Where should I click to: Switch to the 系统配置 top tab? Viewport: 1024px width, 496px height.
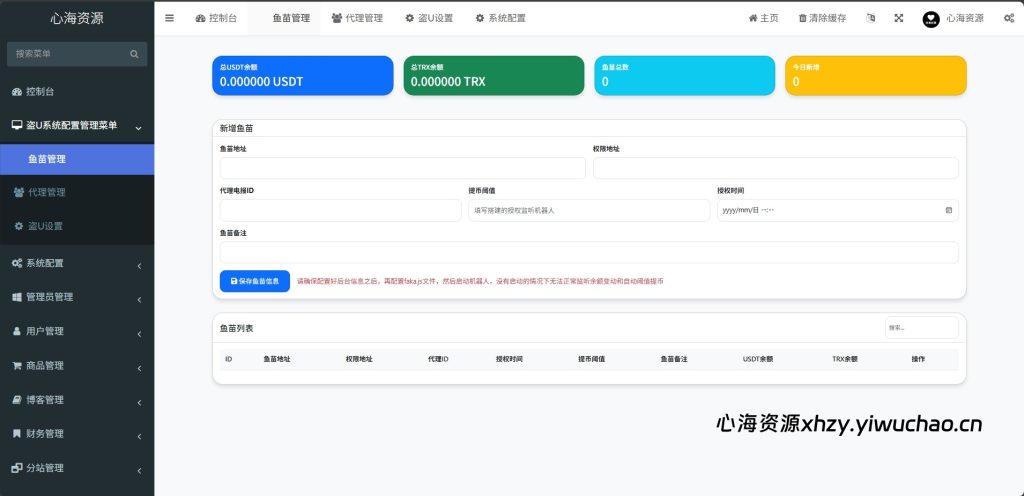(x=500, y=18)
